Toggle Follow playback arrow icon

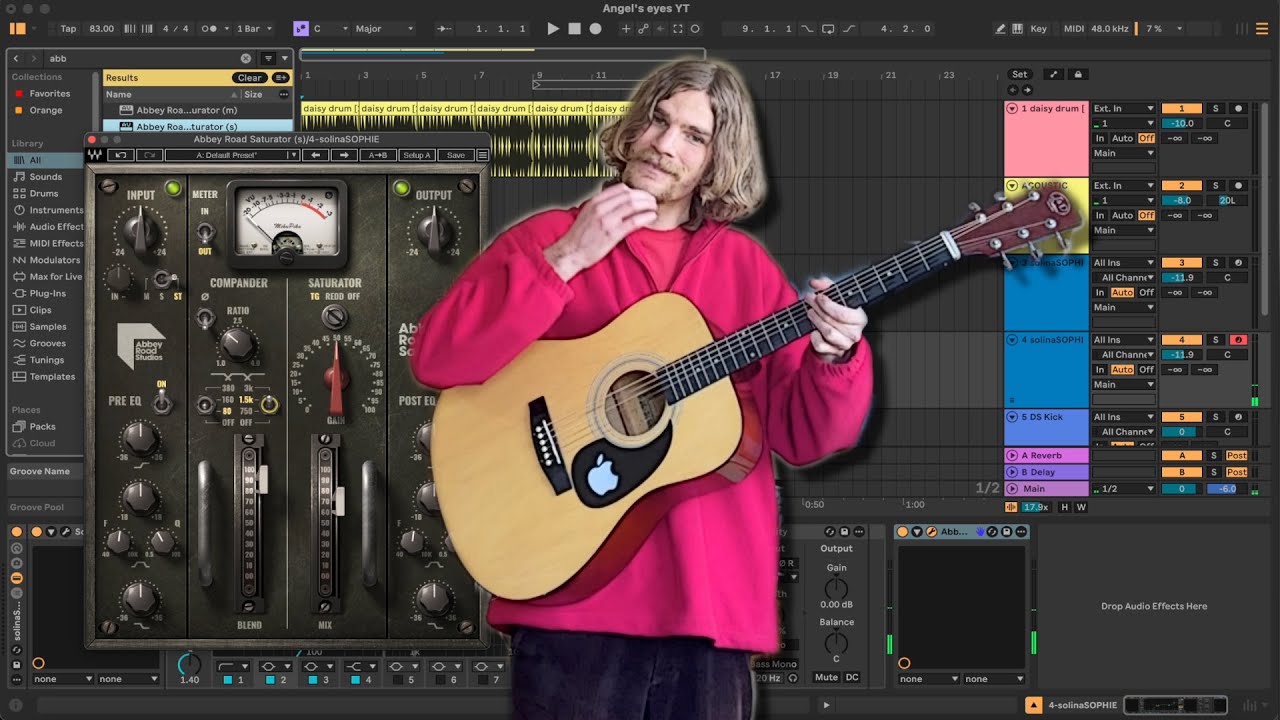(445, 29)
